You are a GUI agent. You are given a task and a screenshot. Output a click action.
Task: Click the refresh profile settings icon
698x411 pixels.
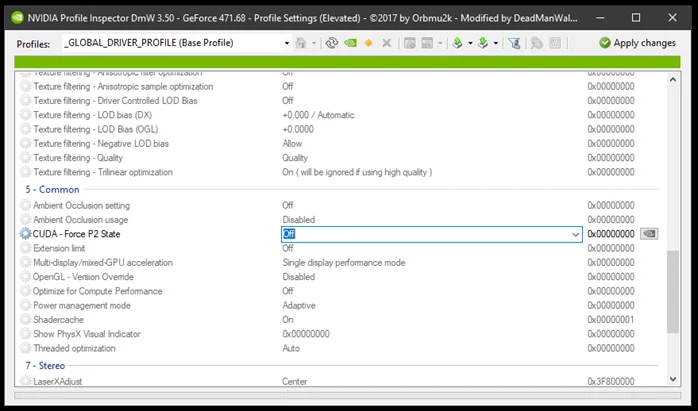(x=332, y=43)
